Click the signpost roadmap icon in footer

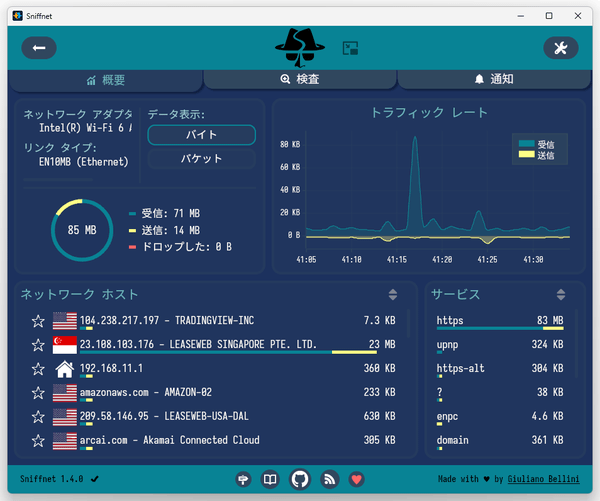tap(243, 479)
